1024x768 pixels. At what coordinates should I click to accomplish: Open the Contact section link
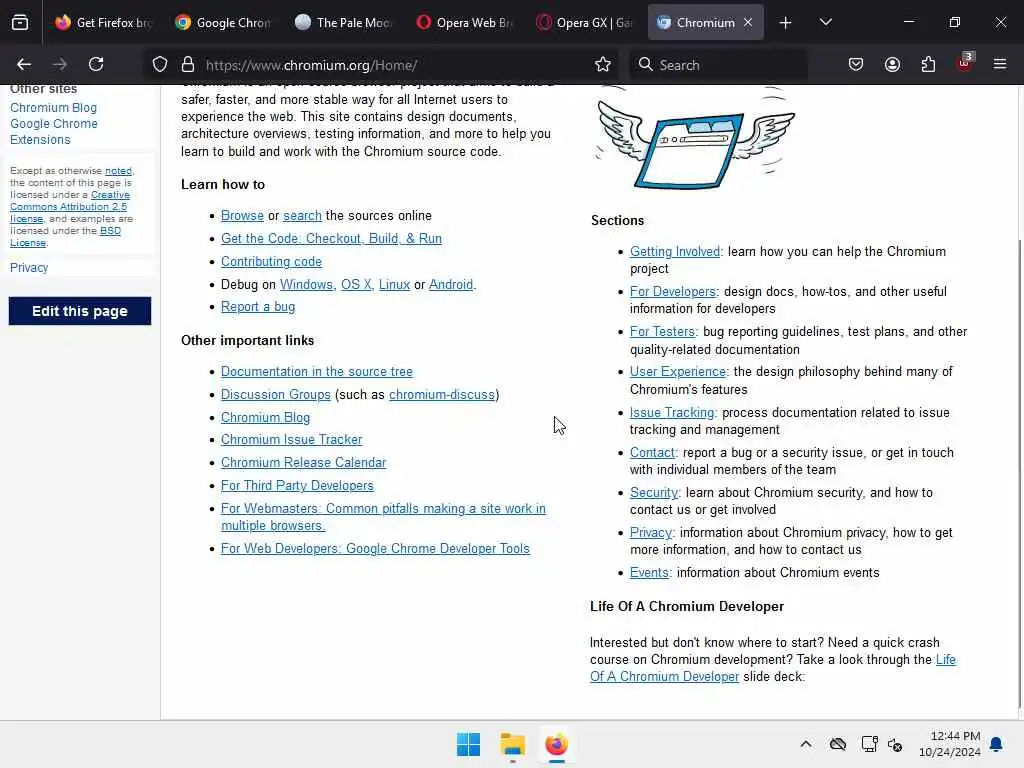[652, 453]
